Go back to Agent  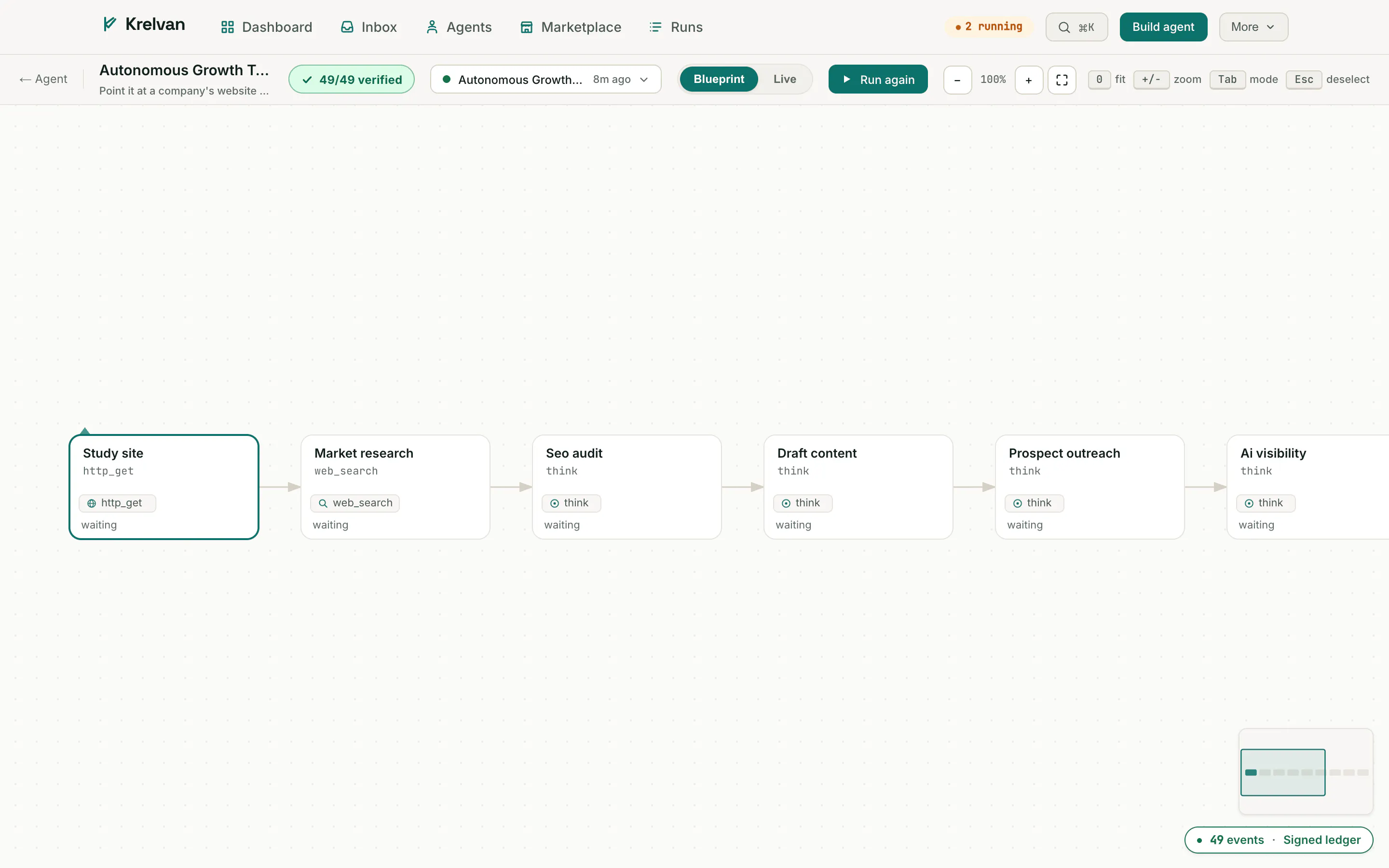point(43,79)
